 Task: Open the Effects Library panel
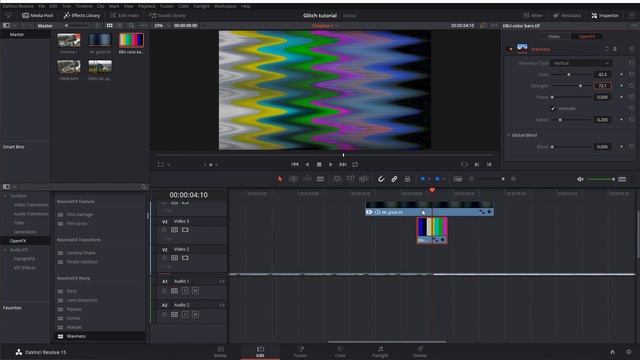point(82,16)
